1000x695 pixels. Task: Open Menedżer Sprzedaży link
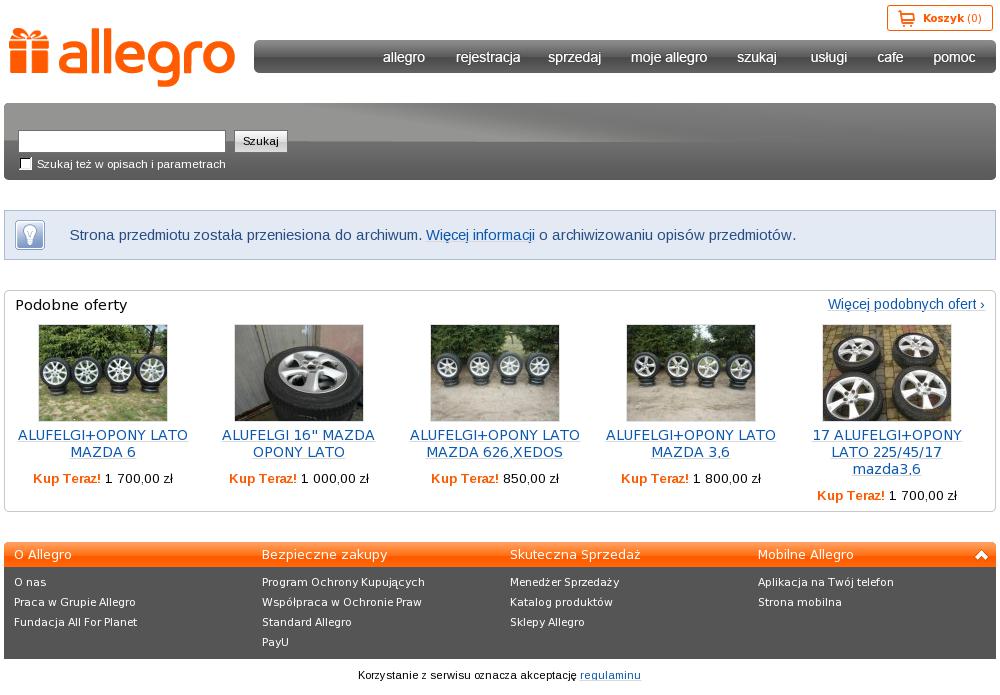[564, 582]
